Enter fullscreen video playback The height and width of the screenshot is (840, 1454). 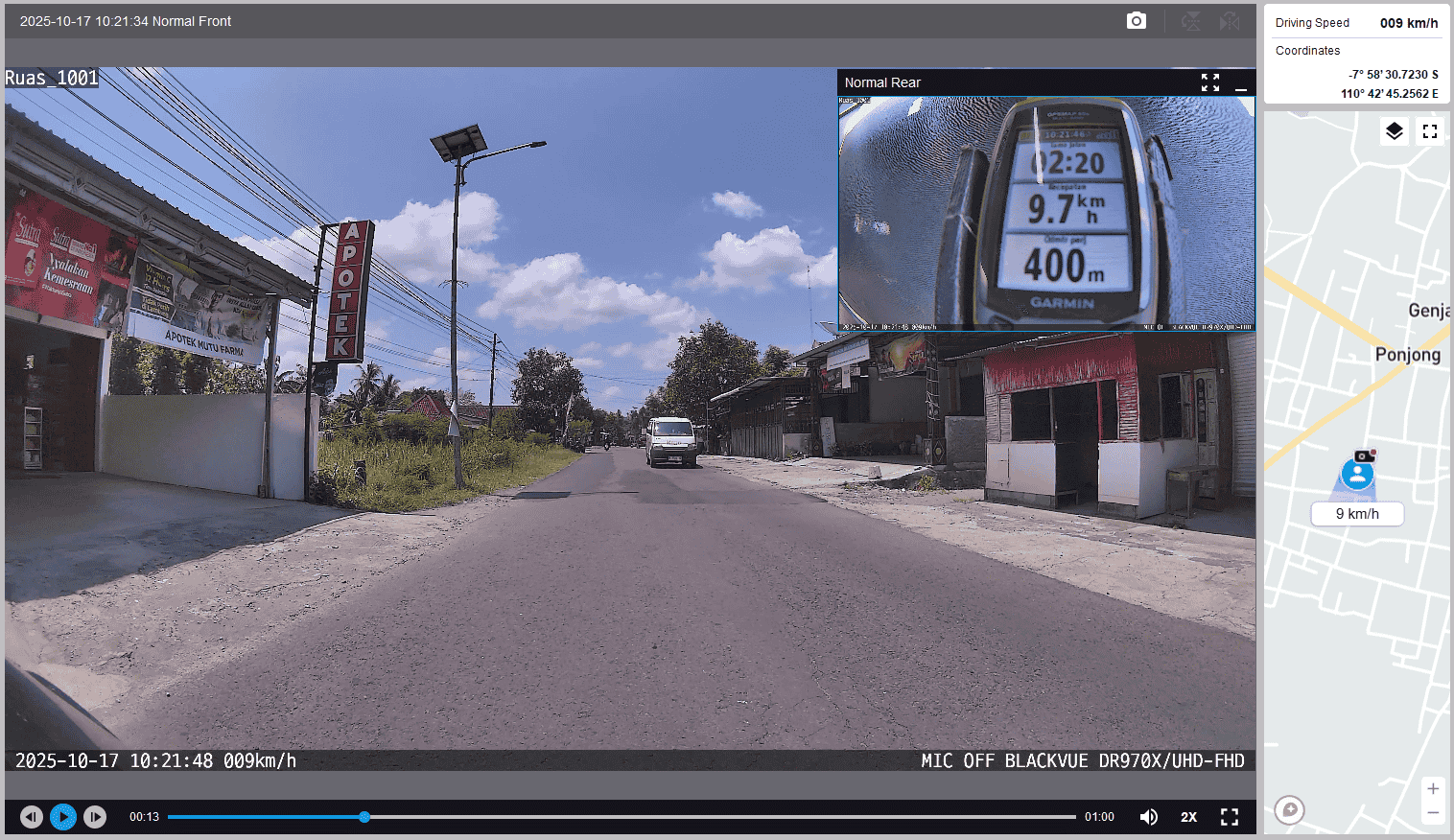pos(1230,817)
